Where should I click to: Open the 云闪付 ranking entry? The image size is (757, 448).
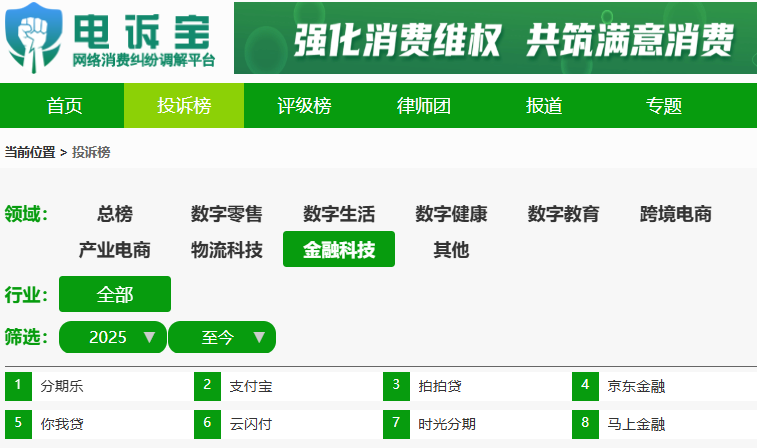point(251,424)
